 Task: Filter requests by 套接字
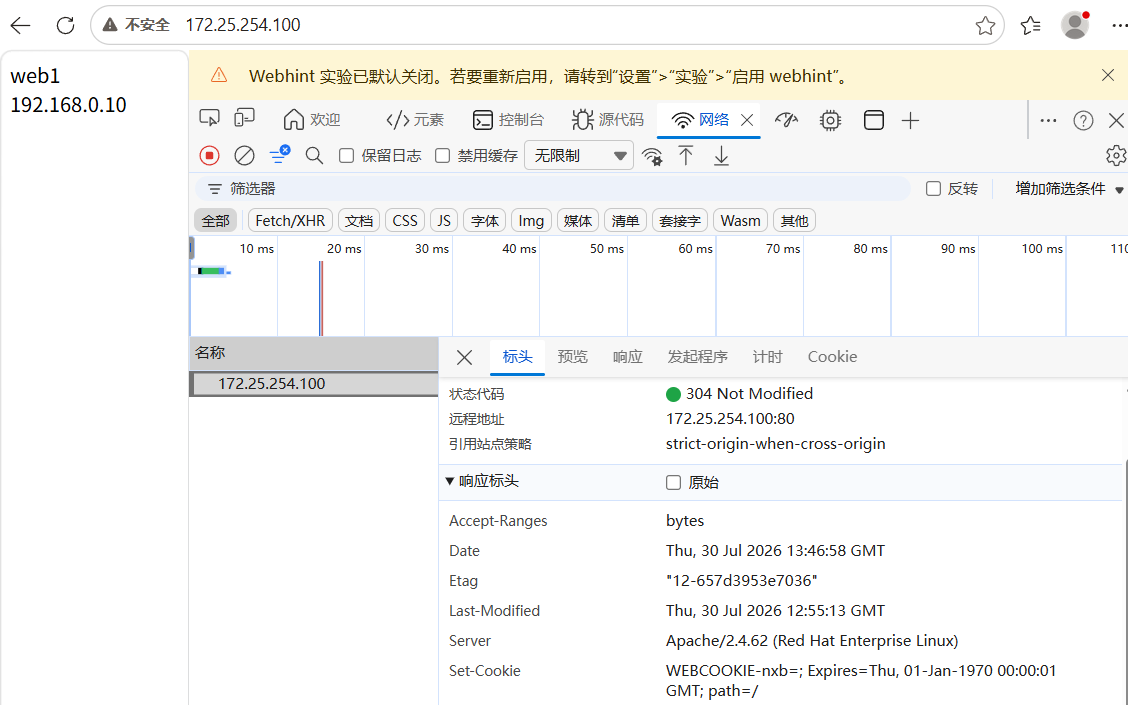680,221
